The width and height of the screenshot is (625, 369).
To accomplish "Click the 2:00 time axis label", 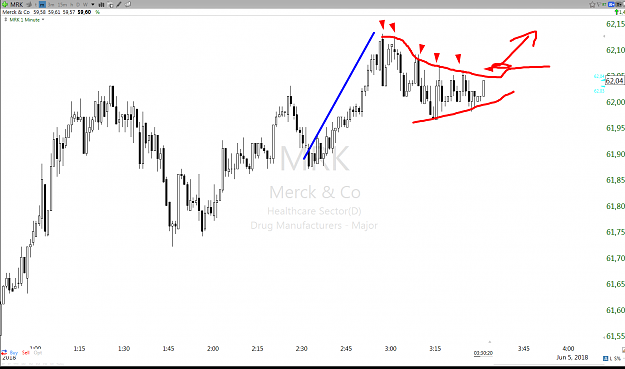I will [x=213, y=349].
